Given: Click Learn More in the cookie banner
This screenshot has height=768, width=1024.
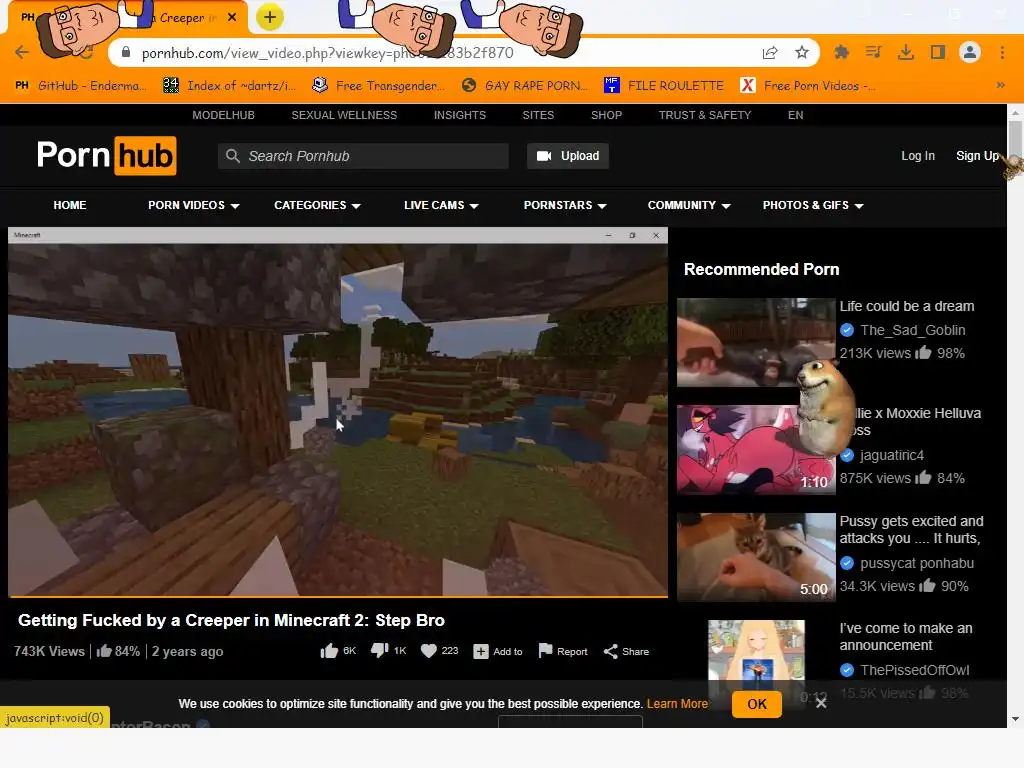Looking at the screenshot, I should click(677, 704).
